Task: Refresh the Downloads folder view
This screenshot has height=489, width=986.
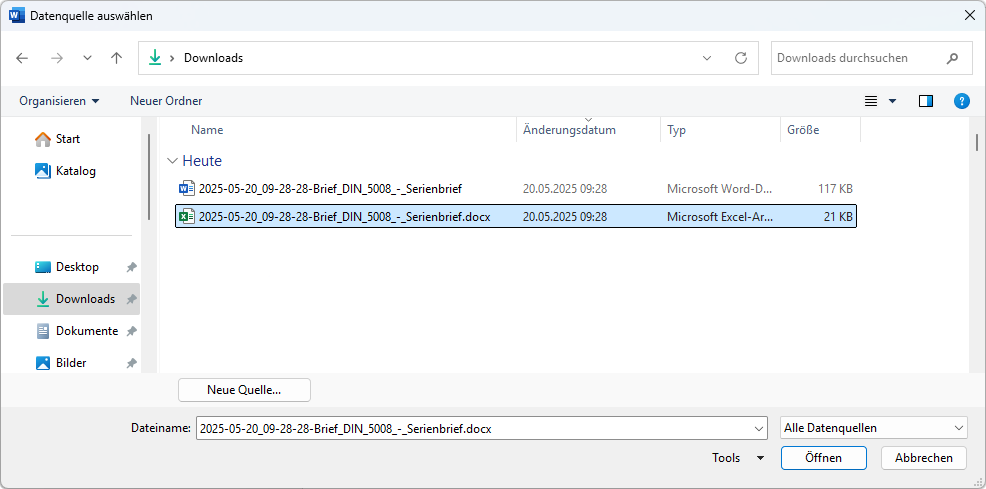Action: [741, 58]
